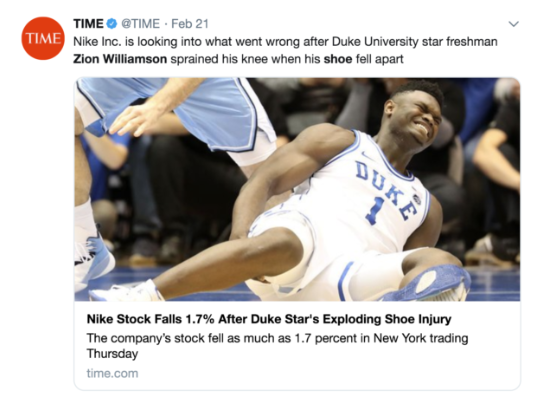Click the card description about New York trading

pyautogui.click(x=277, y=346)
